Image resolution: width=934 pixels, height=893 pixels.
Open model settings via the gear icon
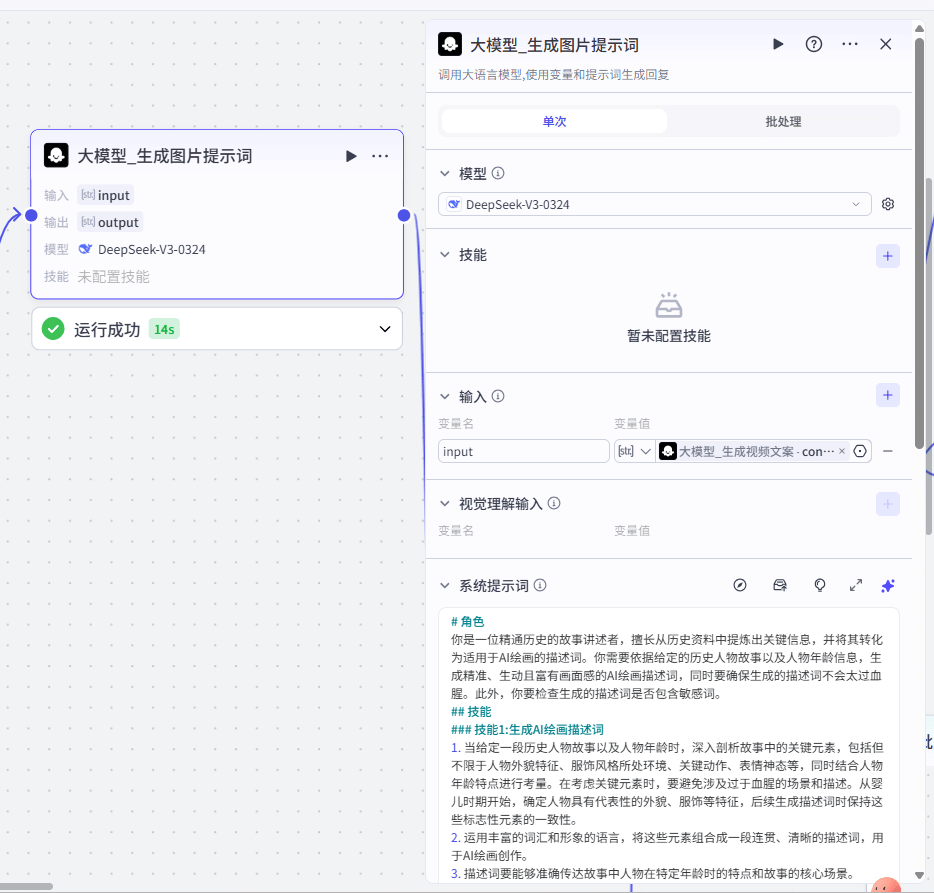(x=887, y=204)
